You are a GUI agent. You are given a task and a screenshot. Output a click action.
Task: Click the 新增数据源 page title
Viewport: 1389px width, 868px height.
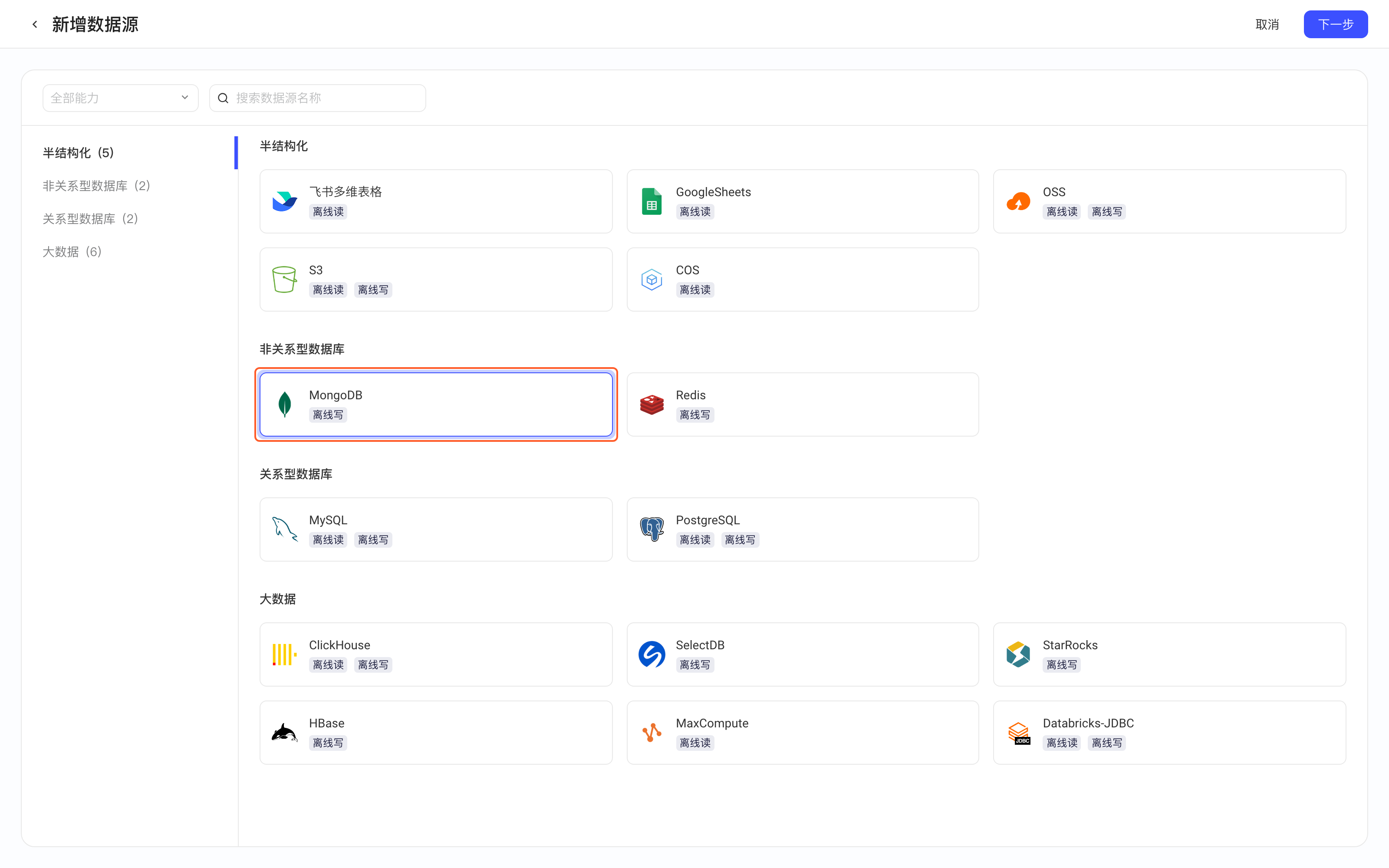[x=95, y=24]
